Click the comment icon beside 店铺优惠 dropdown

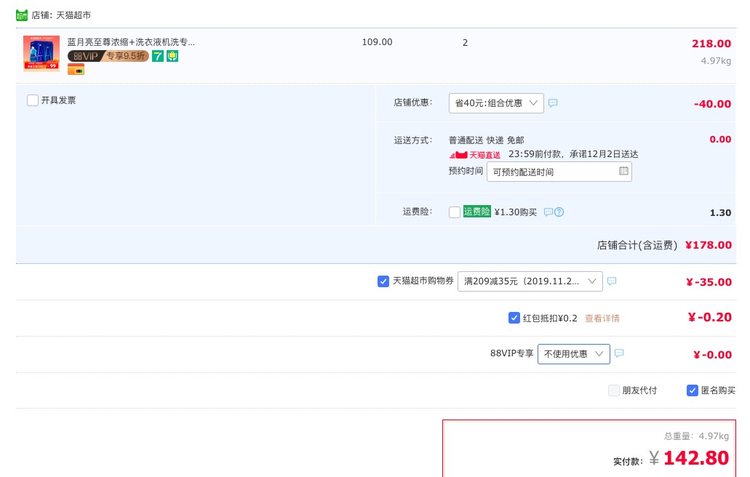[x=553, y=103]
